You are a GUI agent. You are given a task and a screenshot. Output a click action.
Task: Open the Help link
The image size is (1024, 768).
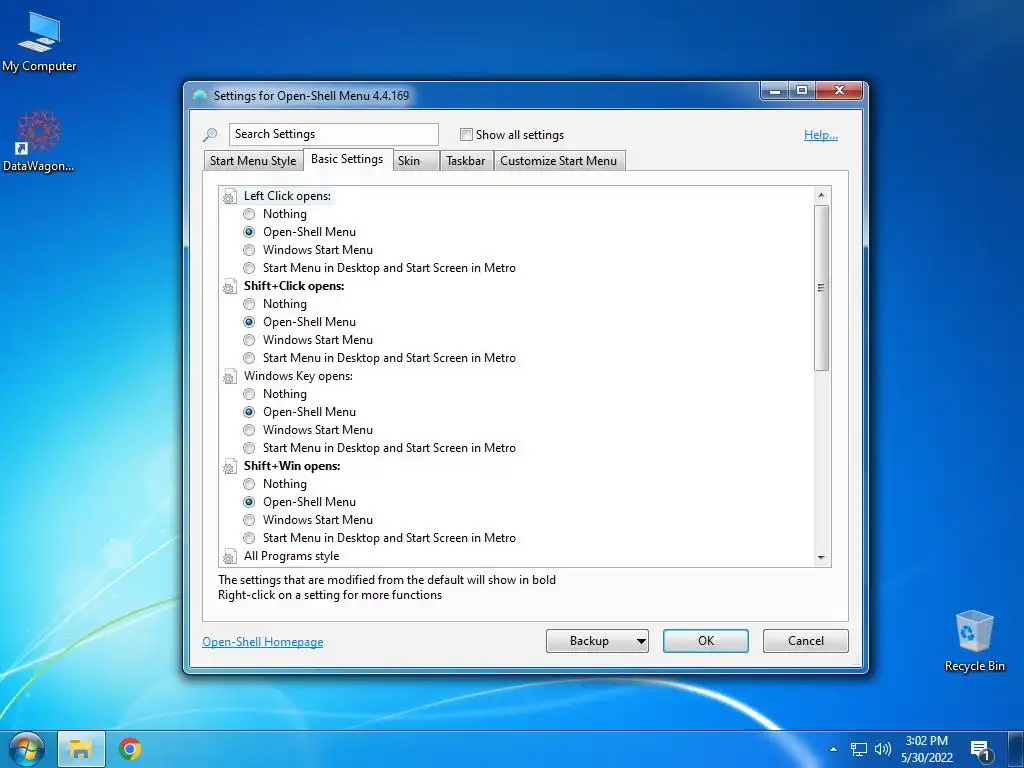(821, 135)
